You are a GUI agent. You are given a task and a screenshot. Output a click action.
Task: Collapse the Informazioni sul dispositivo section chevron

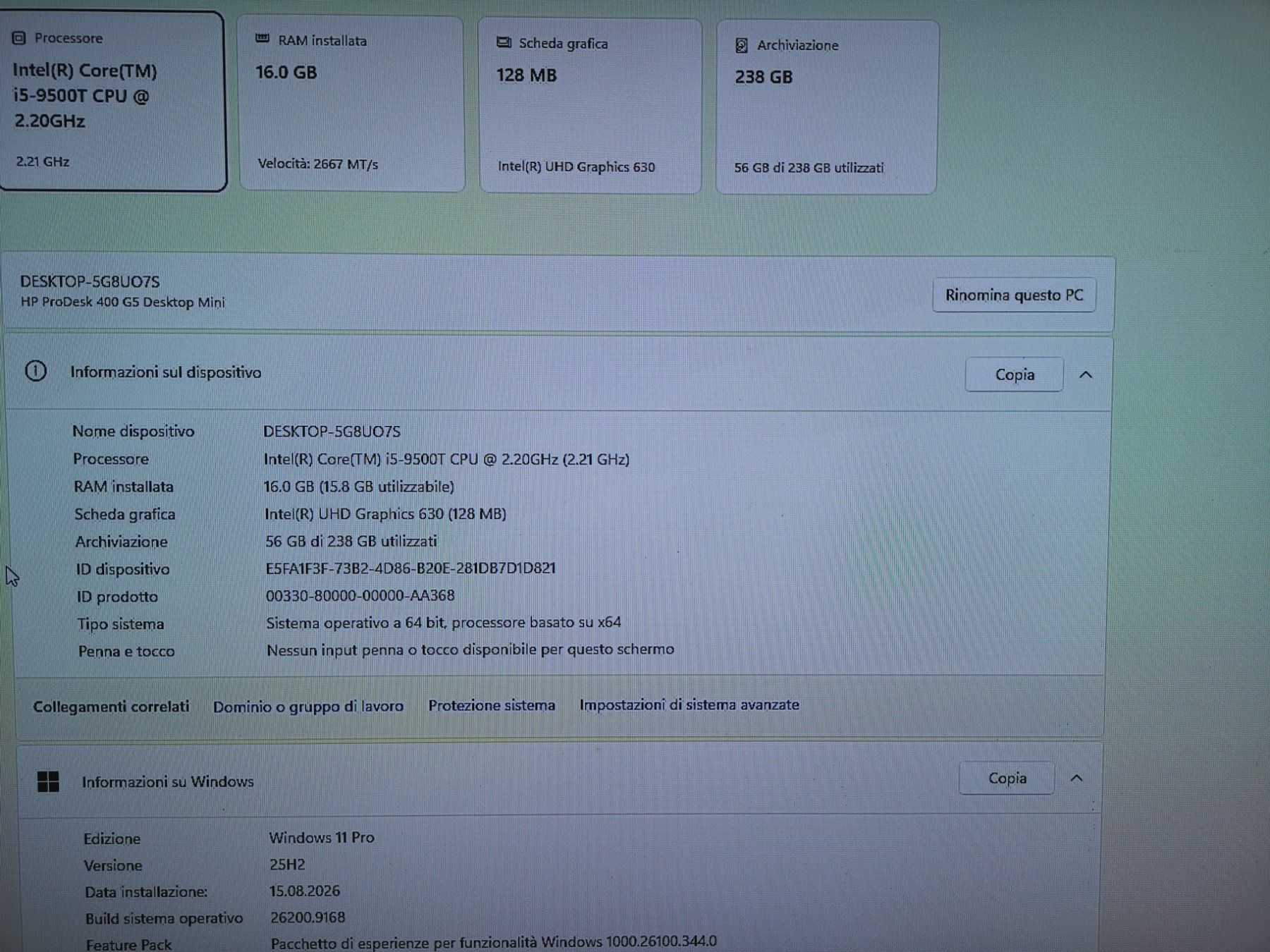pos(1086,374)
